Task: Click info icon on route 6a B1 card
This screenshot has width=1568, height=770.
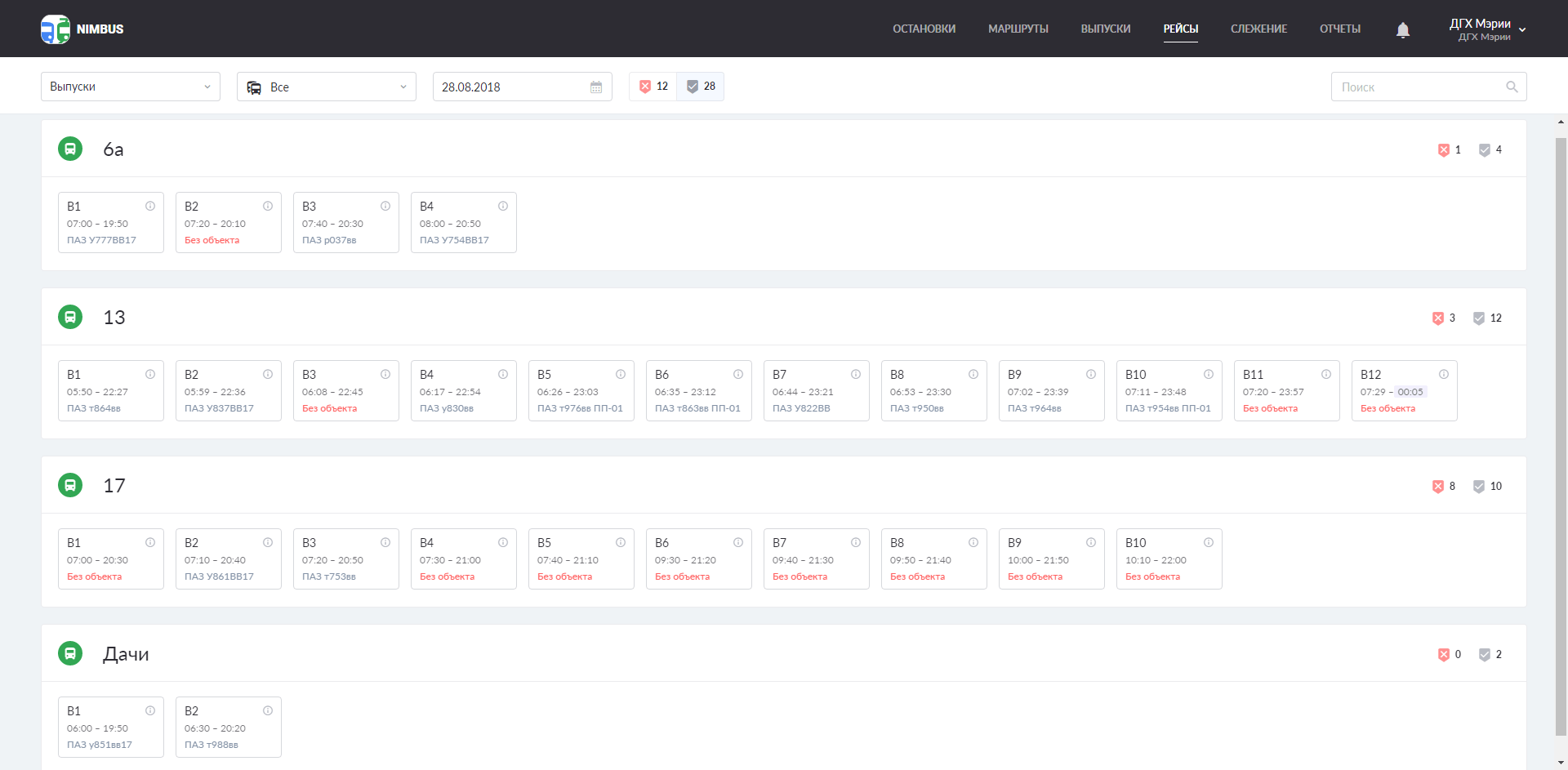Action: click(x=150, y=207)
